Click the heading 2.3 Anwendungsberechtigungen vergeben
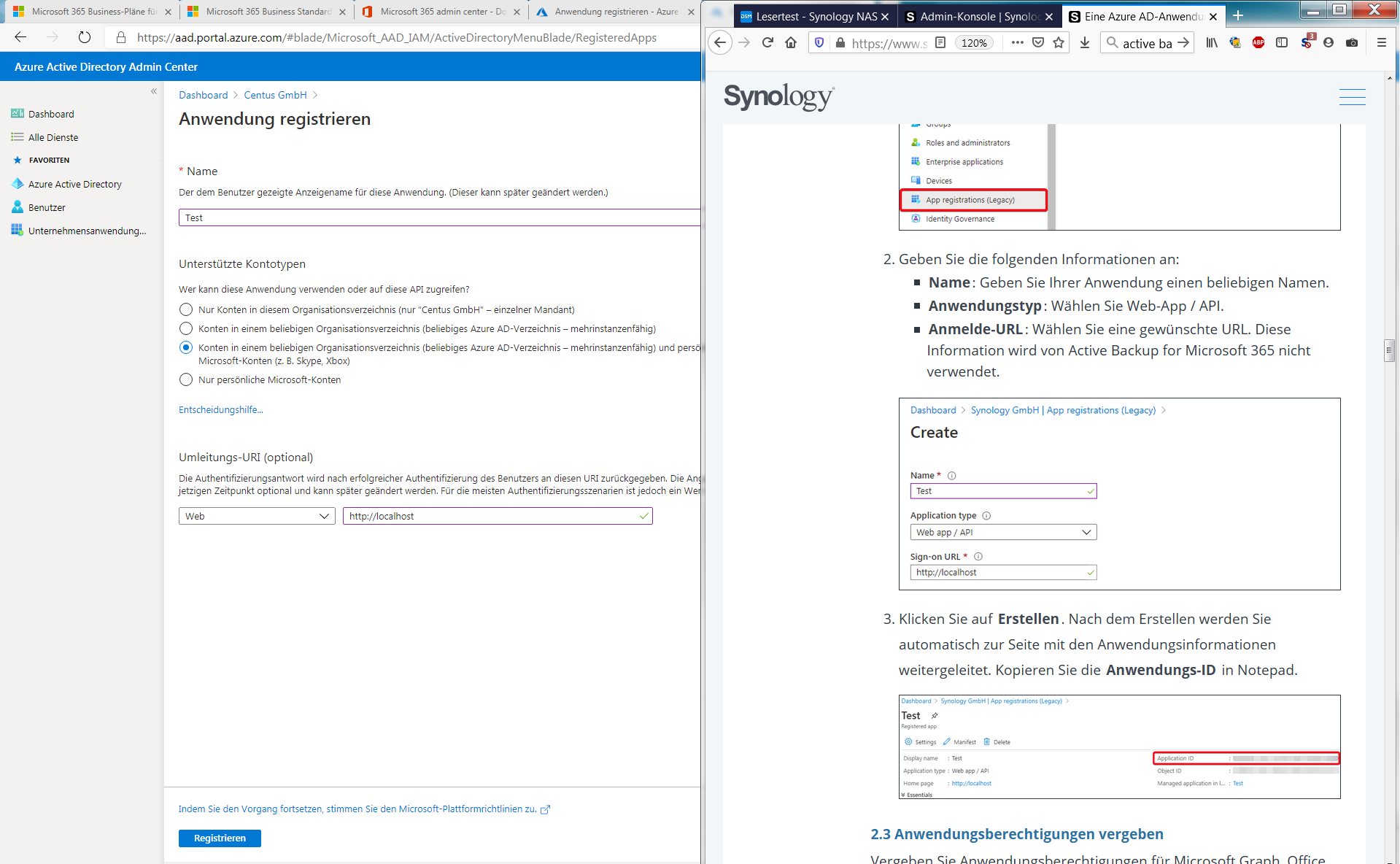 [x=1017, y=834]
